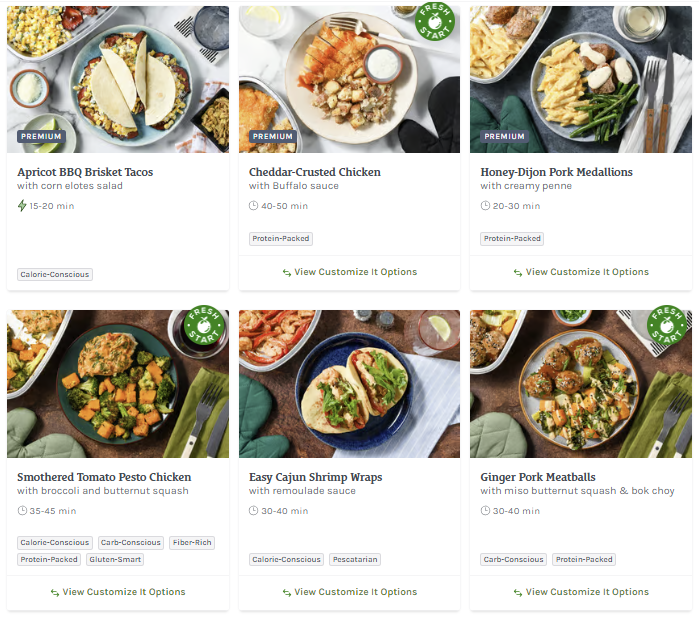
Task: Click the Fiber-Rich tag on Pesto Chicken
Action: pyautogui.click(x=192, y=543)
